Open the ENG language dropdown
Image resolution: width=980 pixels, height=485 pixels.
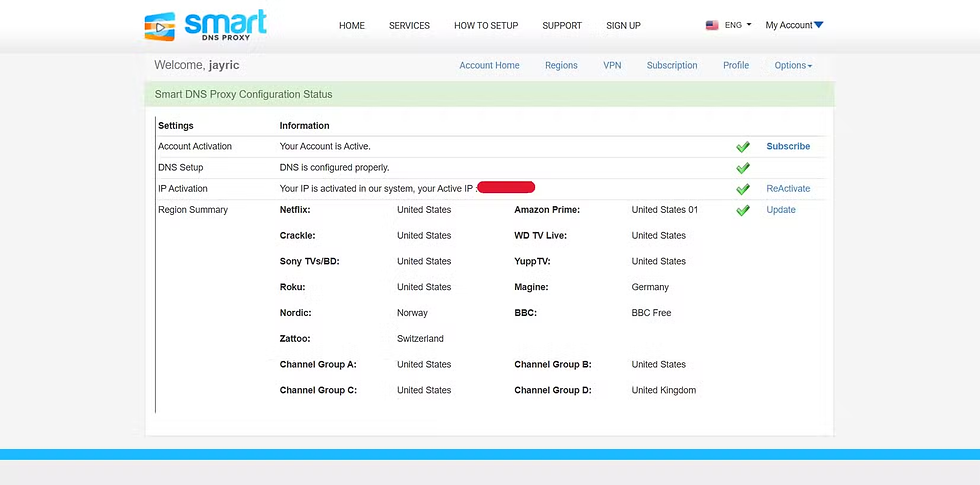(738, 26)
